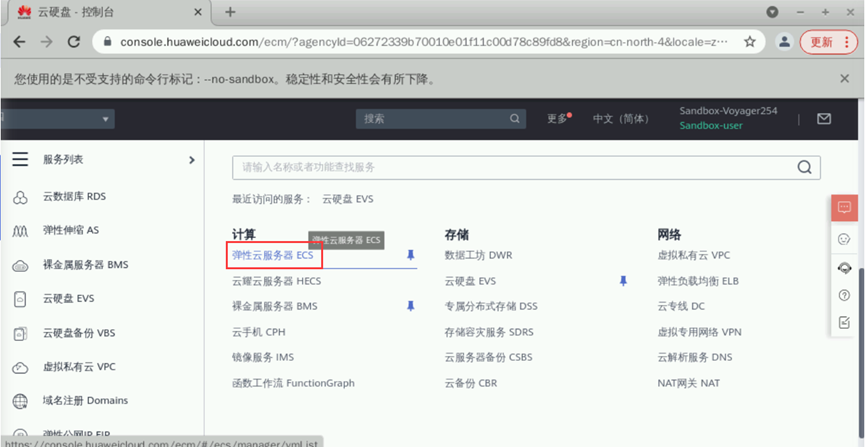Open the messages envelope icon
This screenshot has width=865, height=447.
point(824,119)
